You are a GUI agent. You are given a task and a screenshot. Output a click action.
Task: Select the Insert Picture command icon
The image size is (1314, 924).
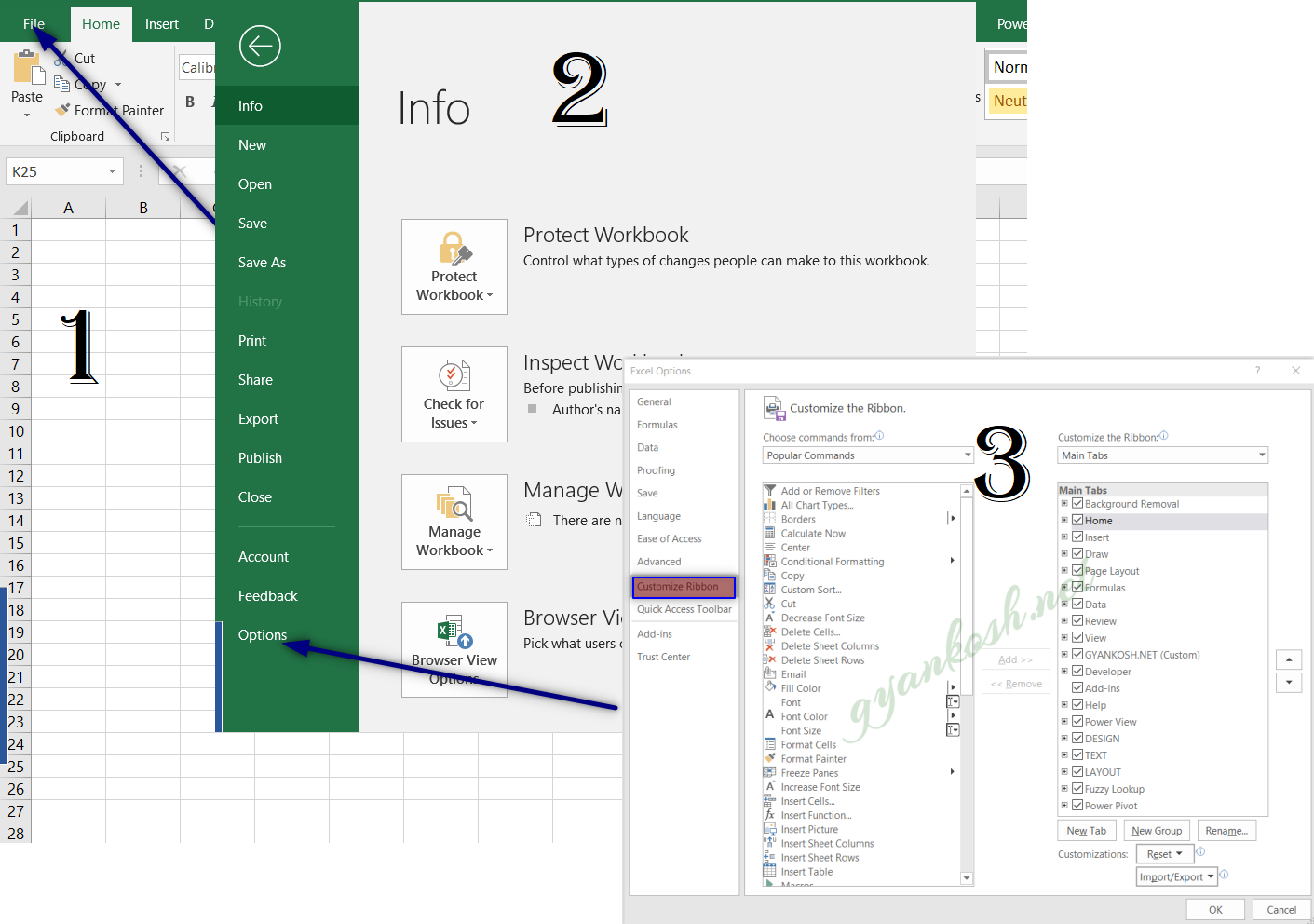pos(769,829)
